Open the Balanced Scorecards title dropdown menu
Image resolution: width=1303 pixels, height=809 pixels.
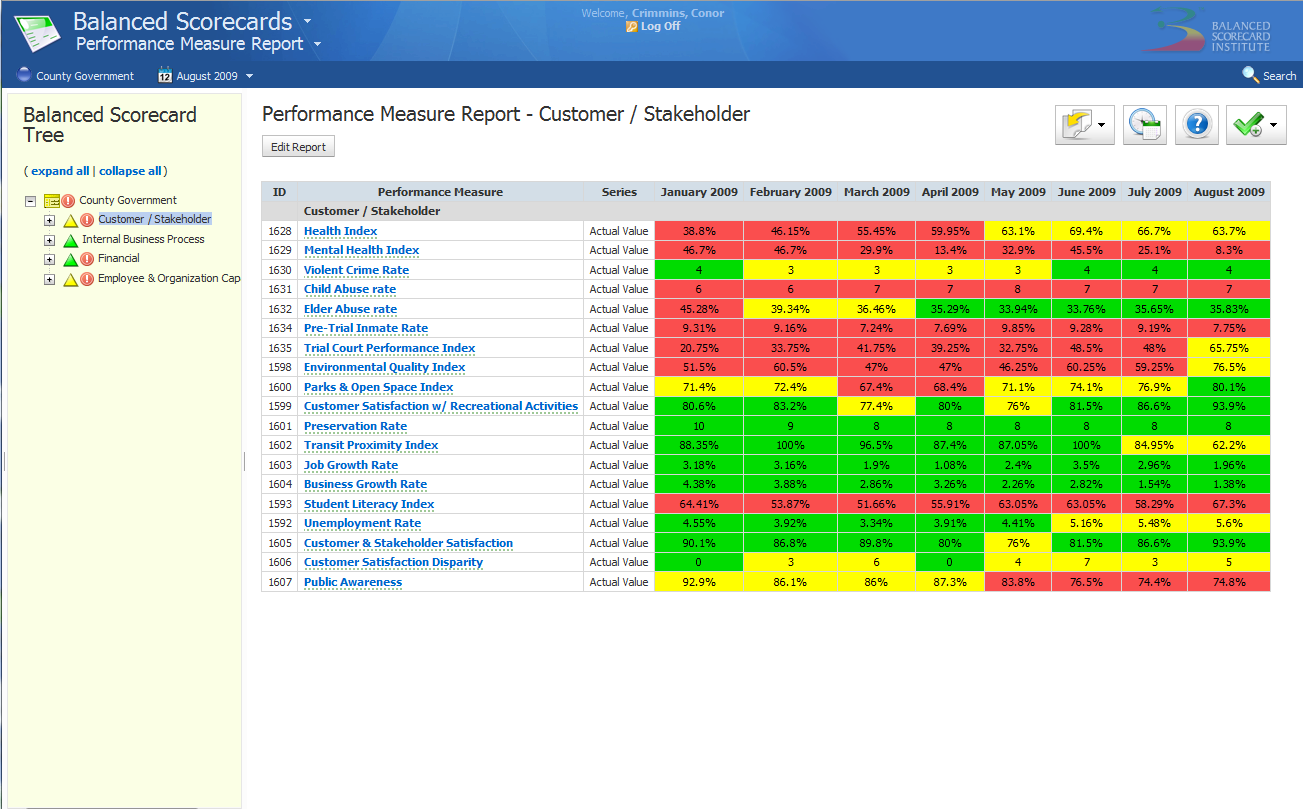point(307,21)
